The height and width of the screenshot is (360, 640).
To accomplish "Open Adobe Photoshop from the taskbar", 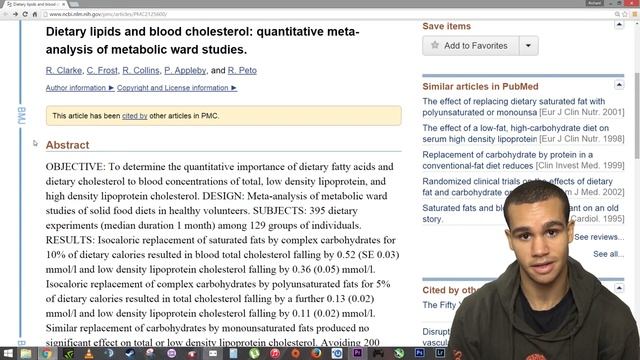I will [x=420, y=353].
